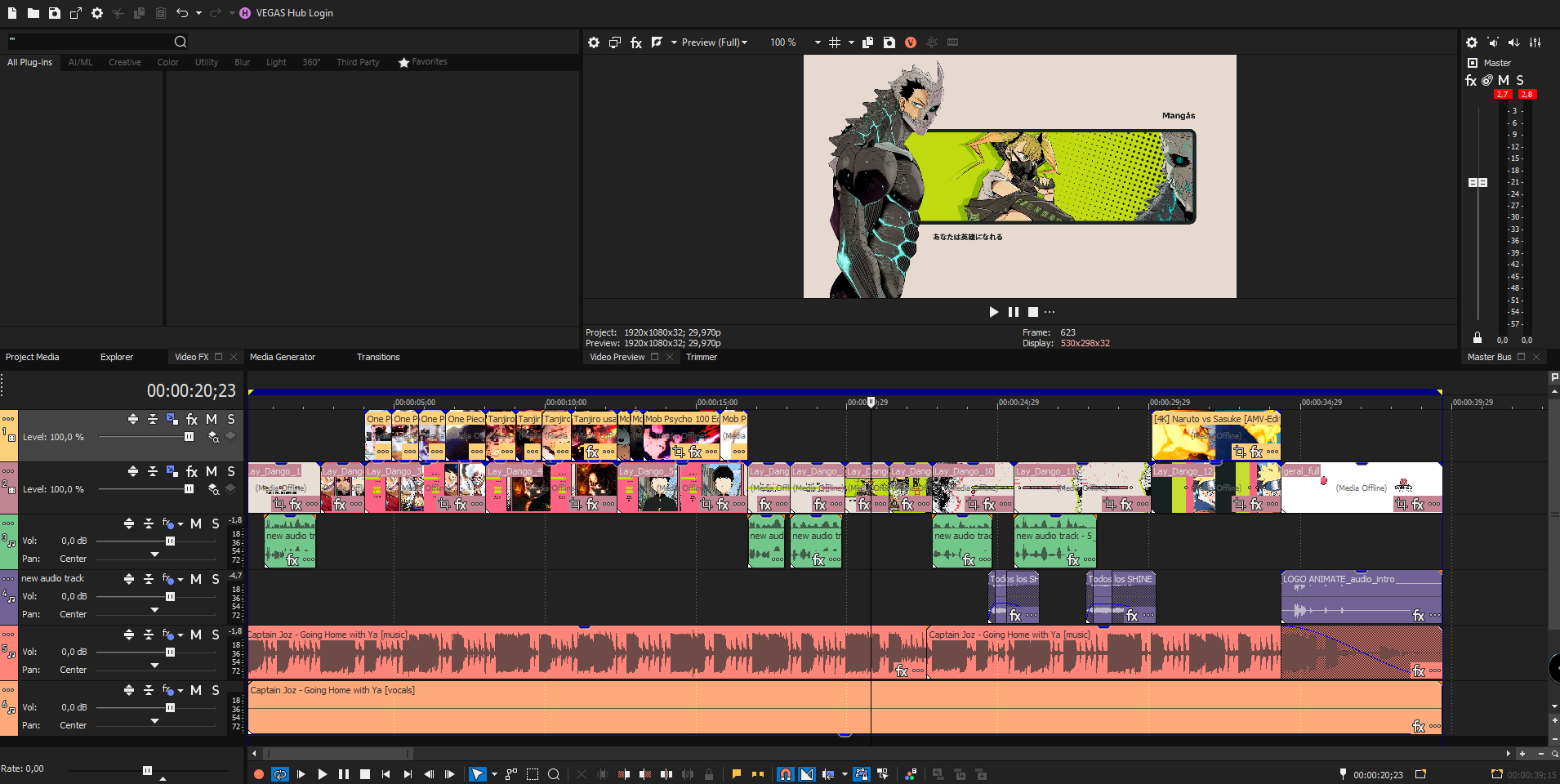Adjust audio track 3 volume slider
The image size is (1560, 784).
(170, 541)
